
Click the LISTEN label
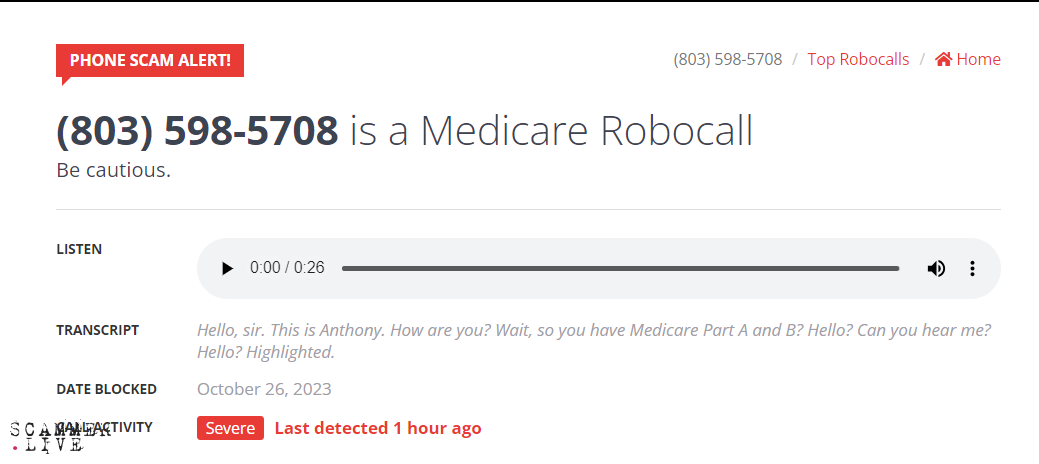click(79, 249)
